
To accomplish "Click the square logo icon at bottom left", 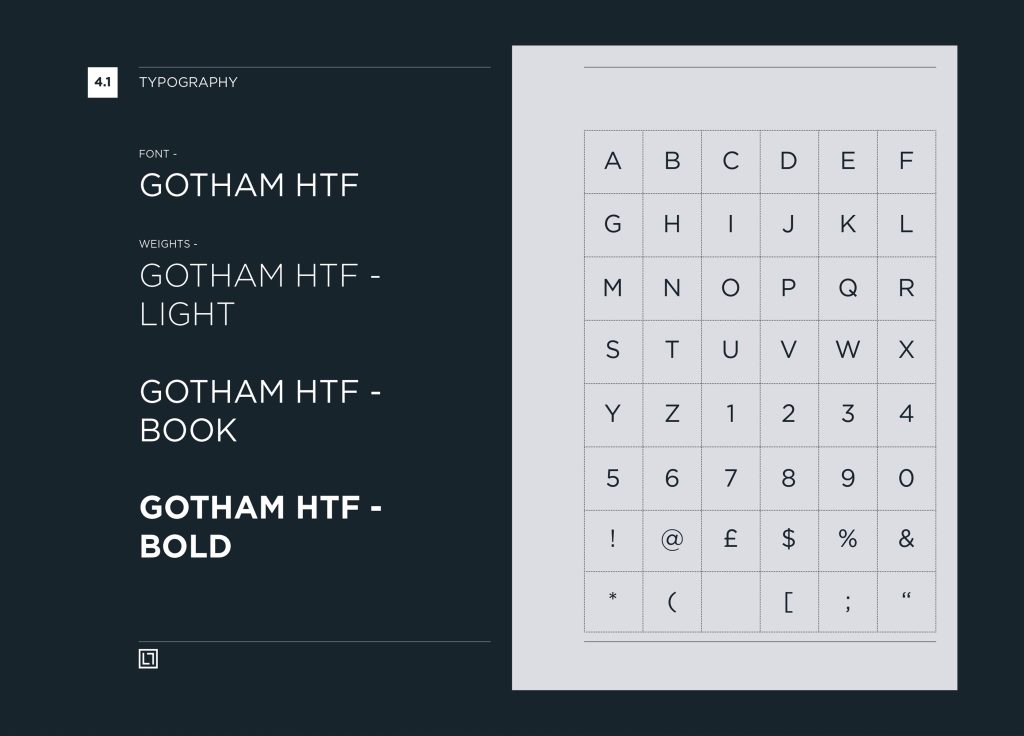I will pos(148,658).
